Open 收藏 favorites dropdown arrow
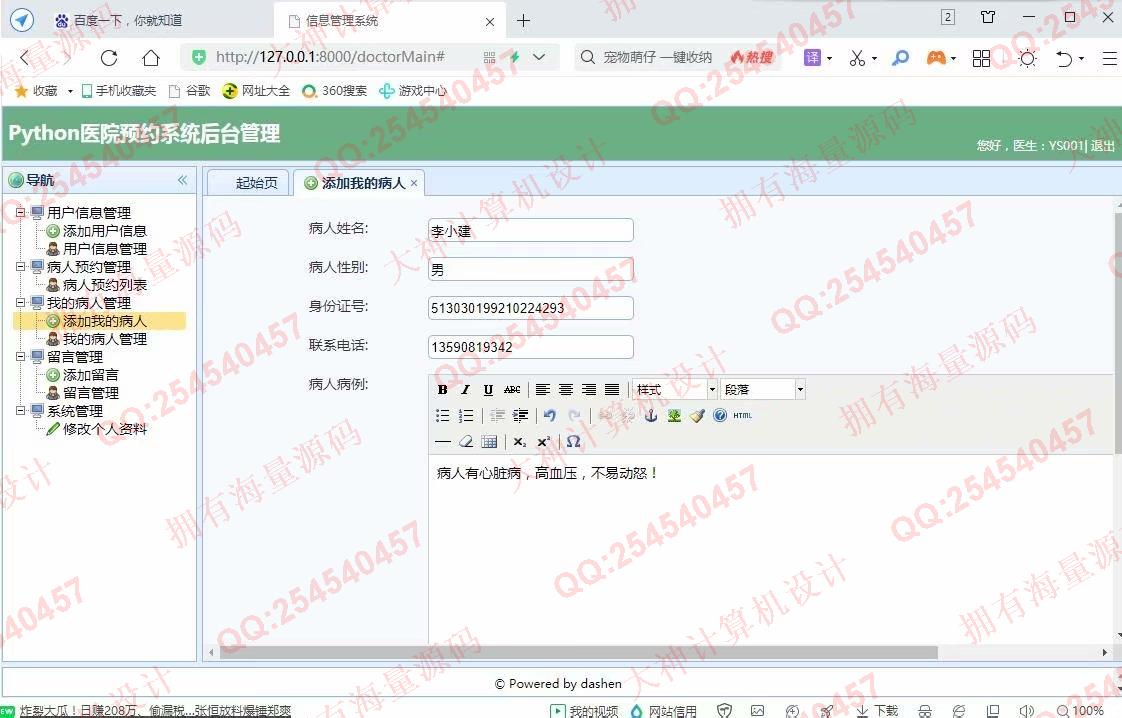 point(70,91)
